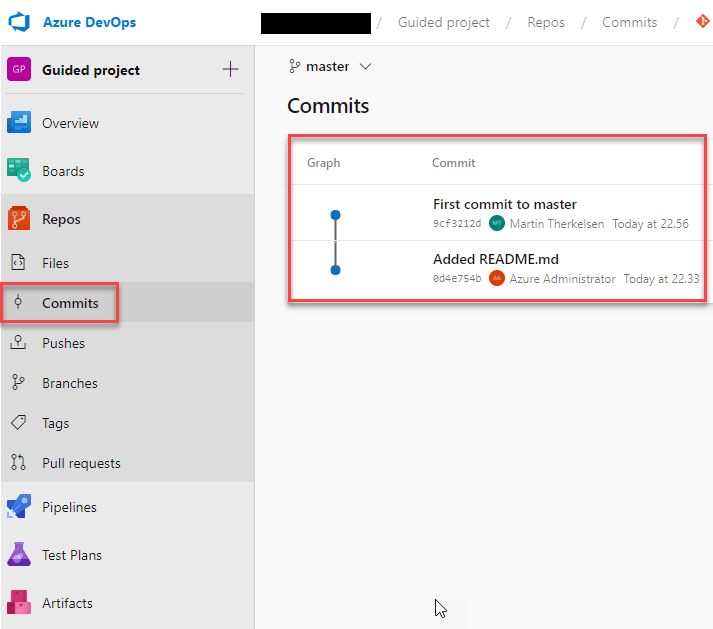Viewport: 713px width, 629px height.
Task: Click the branch icon next to master
Action: coord(294,66)
